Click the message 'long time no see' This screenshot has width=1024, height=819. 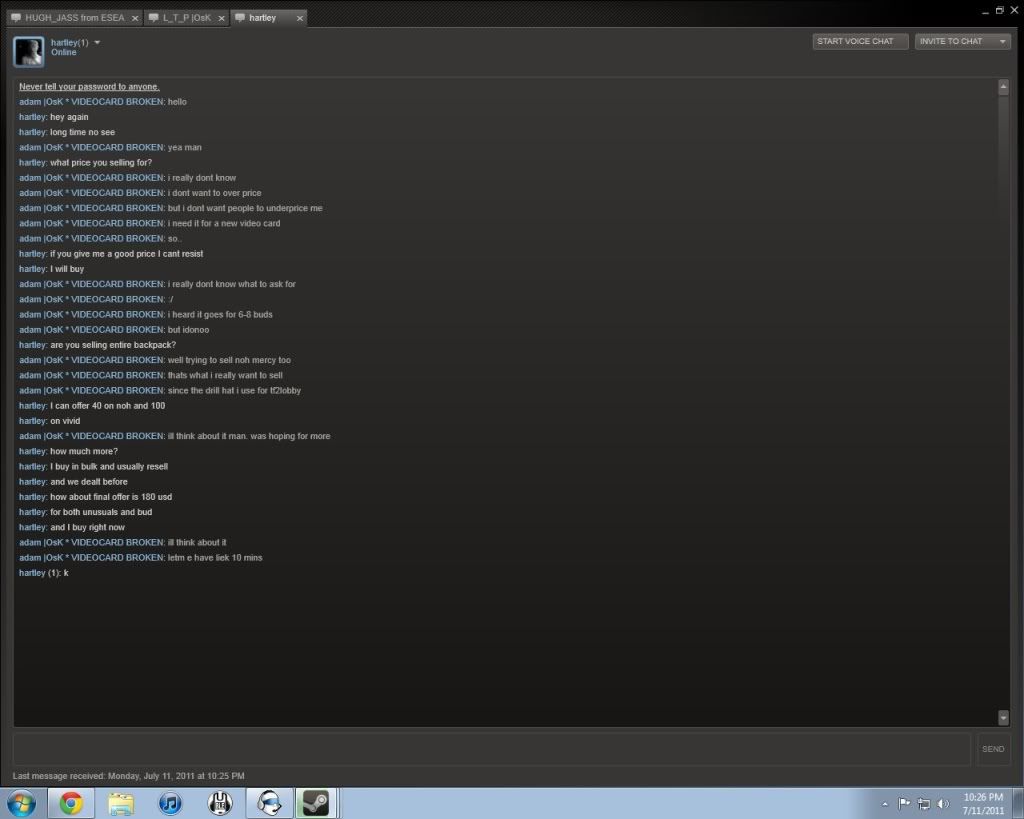82,133
